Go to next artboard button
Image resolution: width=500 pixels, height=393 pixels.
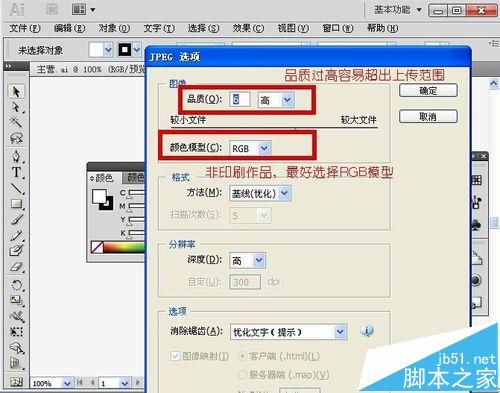(x=138, y=383)
